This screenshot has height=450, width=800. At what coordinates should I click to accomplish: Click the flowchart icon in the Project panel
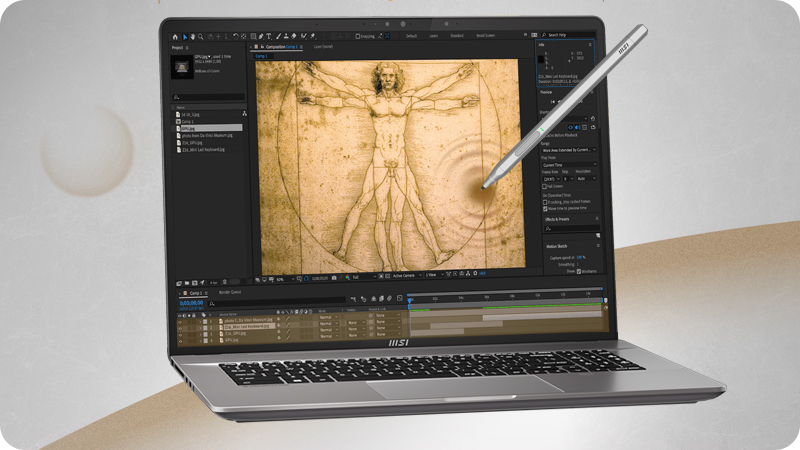point(244,114)
